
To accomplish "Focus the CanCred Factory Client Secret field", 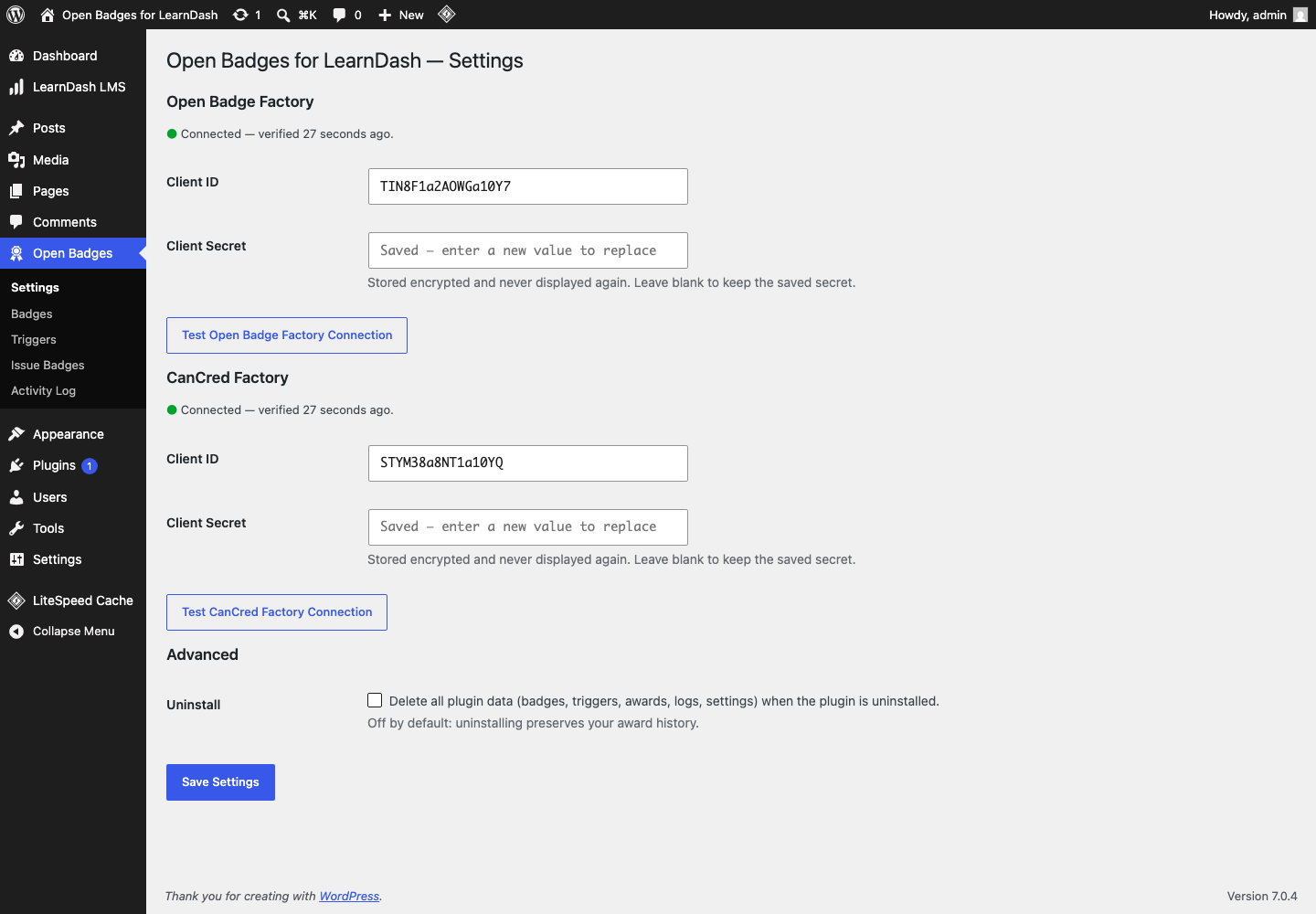I will (x=528, y=527).
